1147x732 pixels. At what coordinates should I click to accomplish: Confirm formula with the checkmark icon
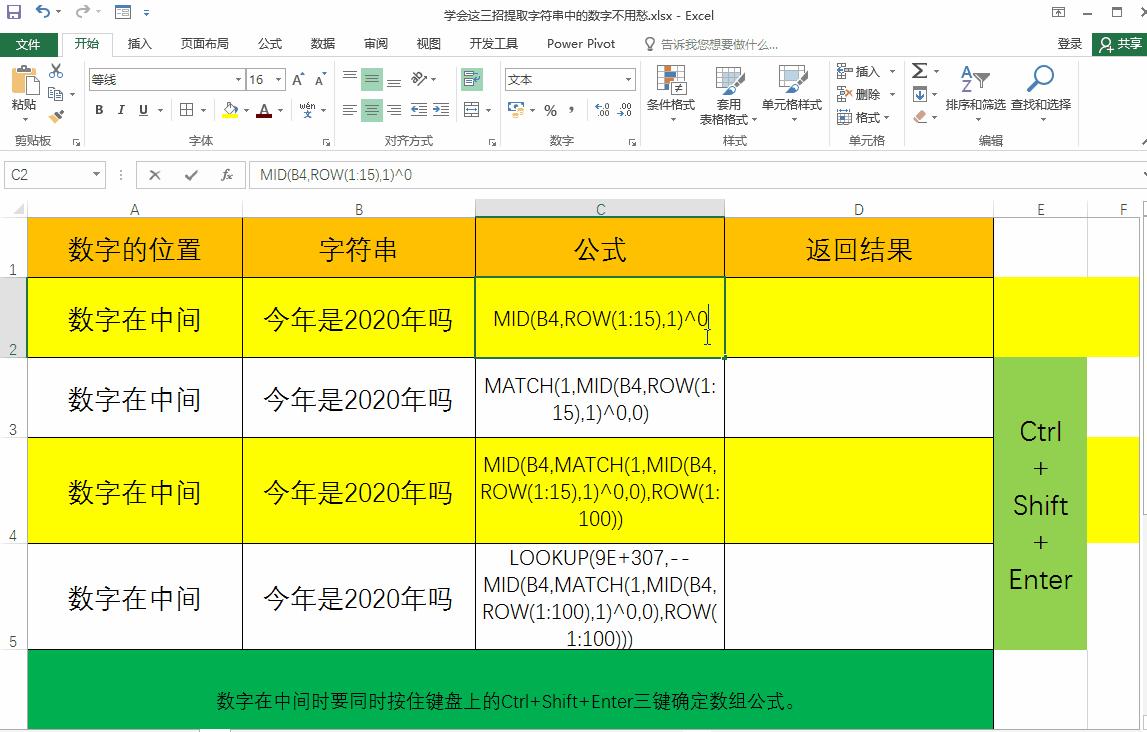[194, 174]
